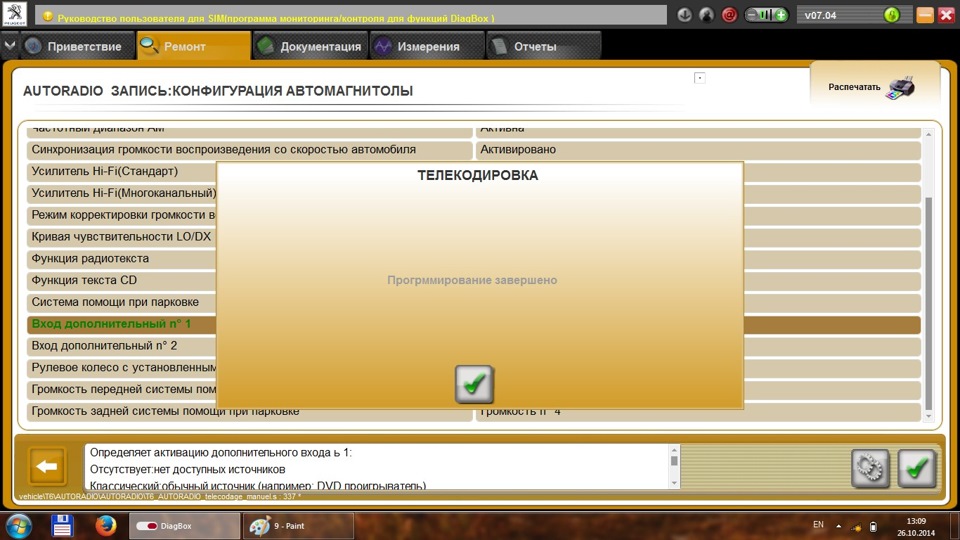Launch Firefox from the taskbar
960x540 pixels.
click(105, 526)
